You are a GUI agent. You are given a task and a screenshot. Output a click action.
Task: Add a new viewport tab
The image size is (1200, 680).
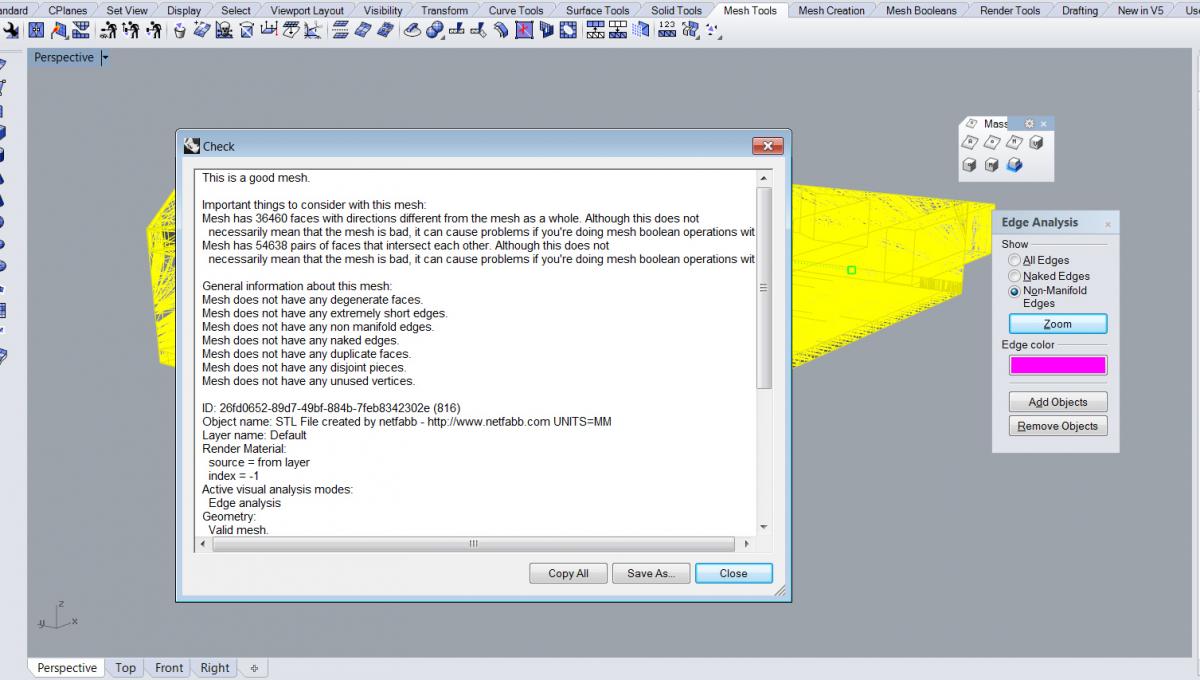[x=254, y=668]
